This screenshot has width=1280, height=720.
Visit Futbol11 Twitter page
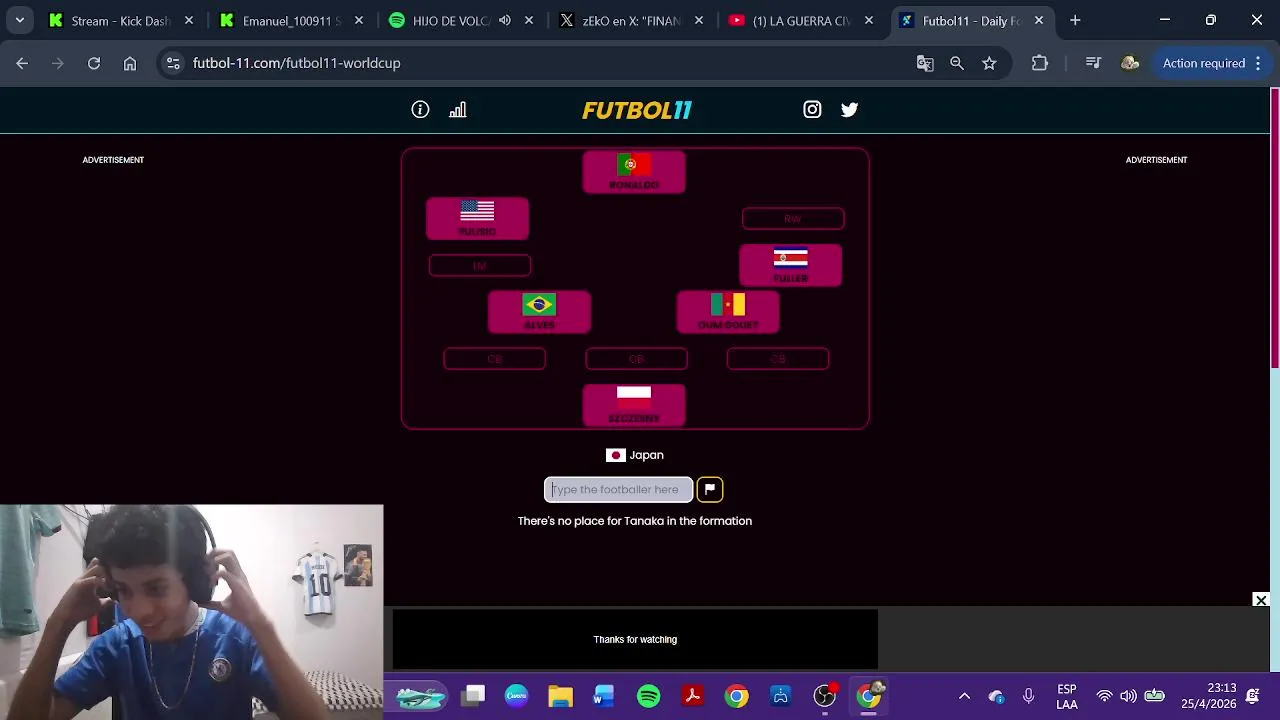point(849,110)
